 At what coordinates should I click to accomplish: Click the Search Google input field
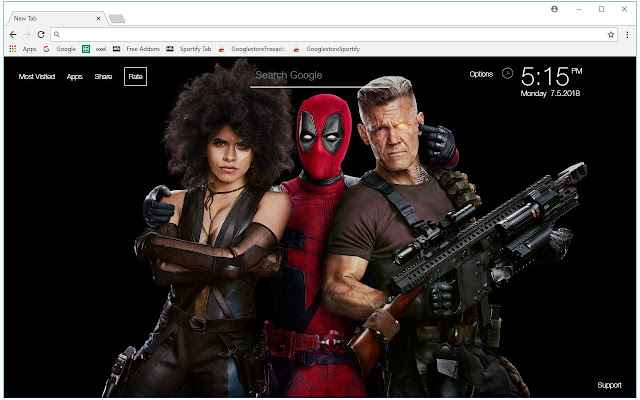[319, 76]
